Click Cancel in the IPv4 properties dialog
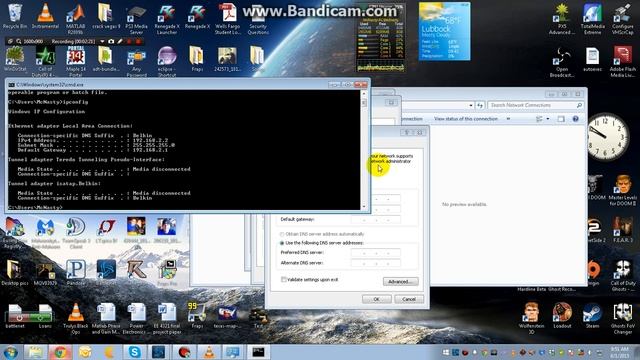640x360 pixels. (409, 299)
